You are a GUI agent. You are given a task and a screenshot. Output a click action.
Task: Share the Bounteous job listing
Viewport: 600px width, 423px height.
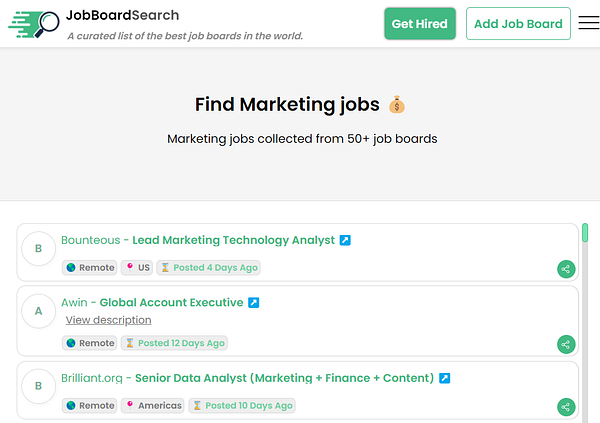(566, 268)
